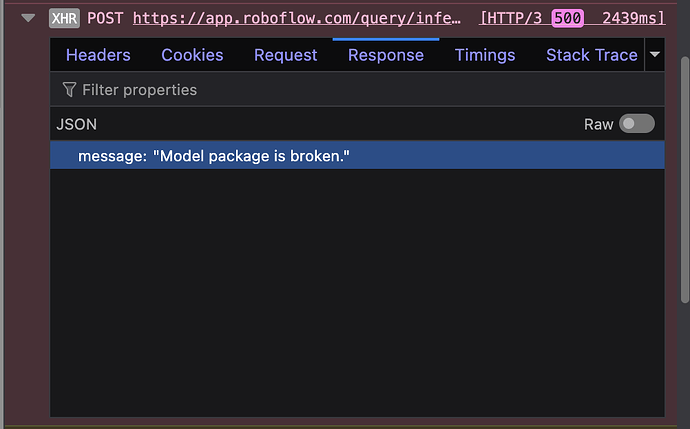Toggle the Raw response switch
Screen dimensions: 690x429
(x=637, y=124)
